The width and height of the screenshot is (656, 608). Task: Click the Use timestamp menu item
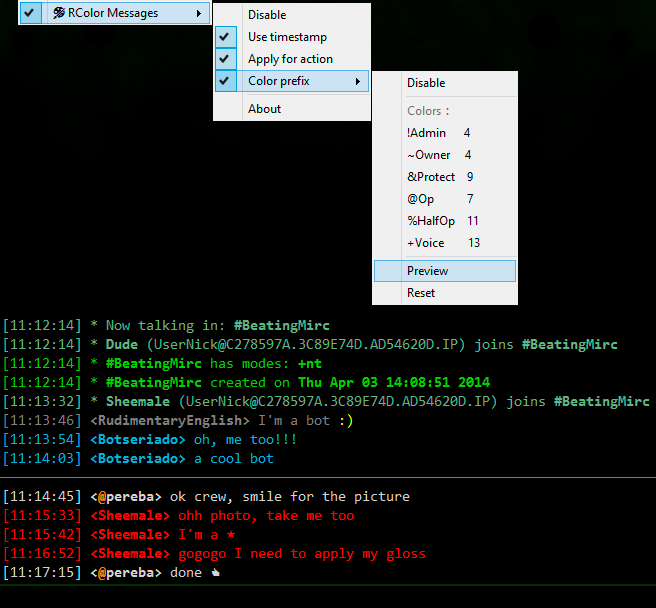click(x=292, y=37)
